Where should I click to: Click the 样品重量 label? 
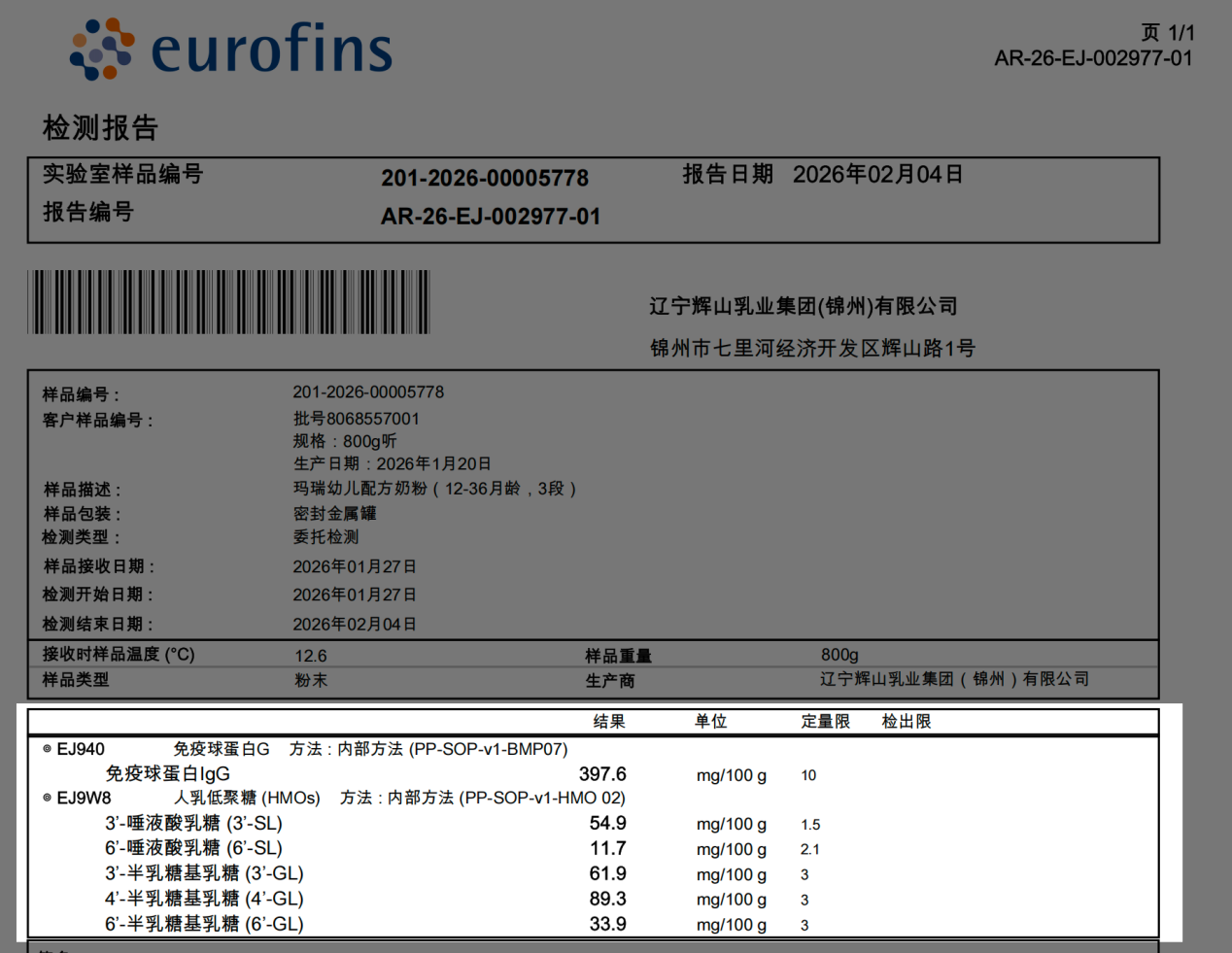[x=618, y=656]
